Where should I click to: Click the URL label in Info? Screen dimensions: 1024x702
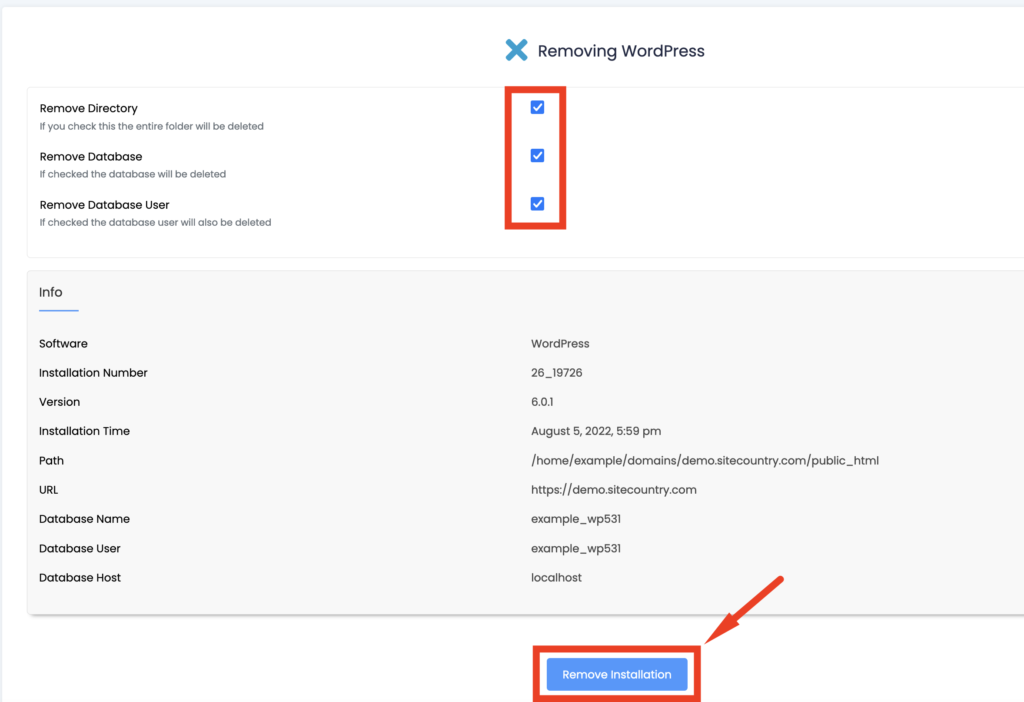click(48, 490)
